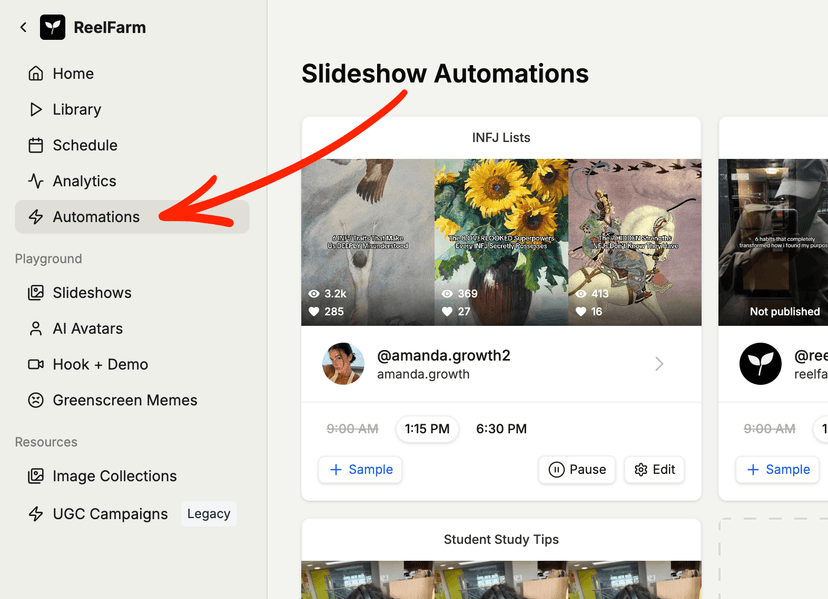
Task: Edit the INFJ Lists automation
Action: 654,469
